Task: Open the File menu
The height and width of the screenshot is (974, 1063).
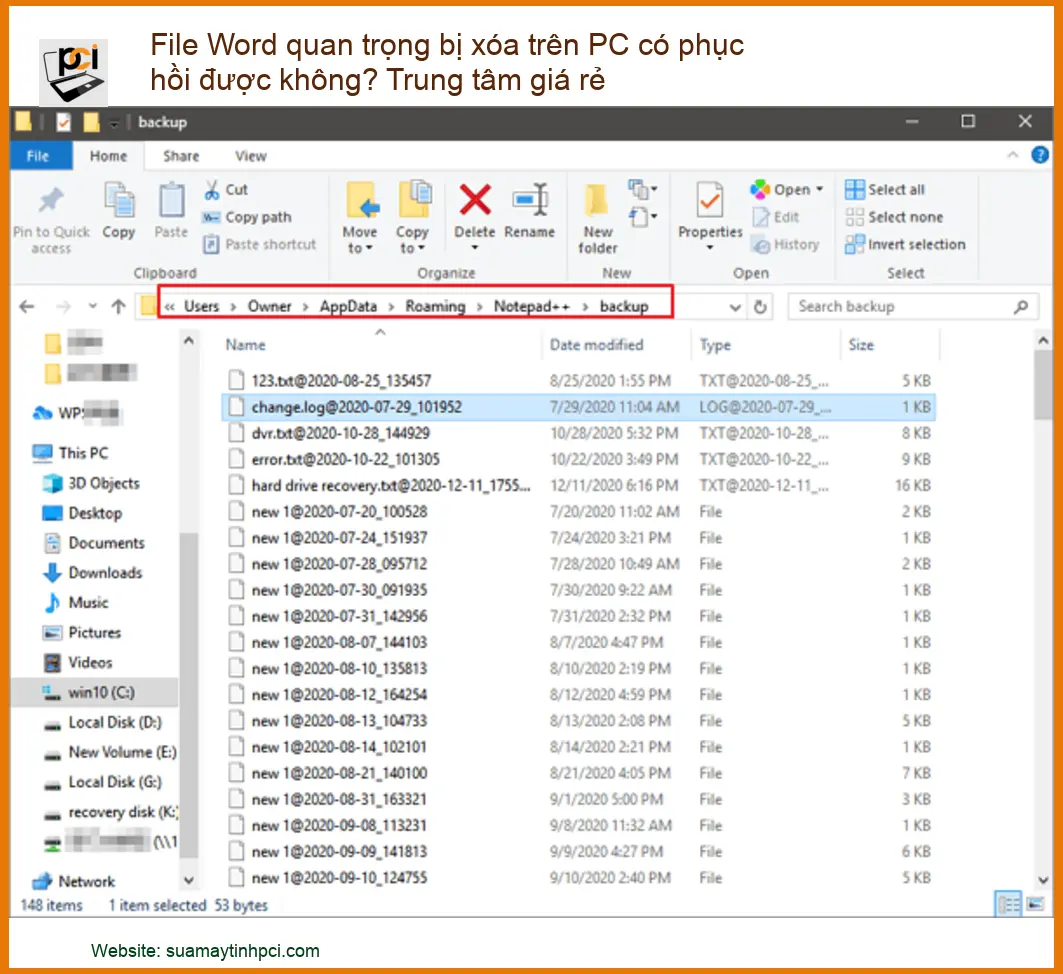Action: coord(39,156)
